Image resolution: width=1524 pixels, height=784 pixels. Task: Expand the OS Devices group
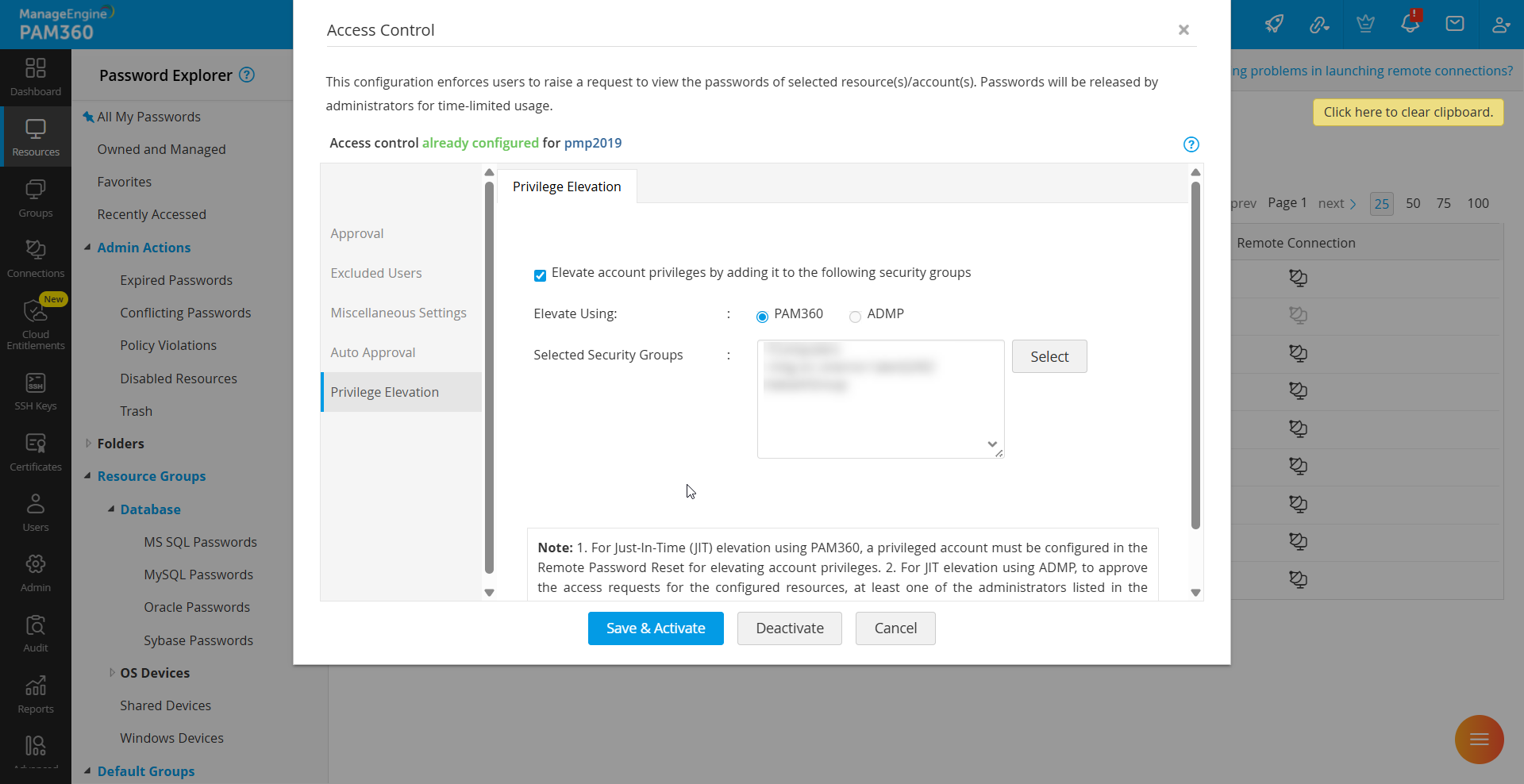[x=111, y=673]
